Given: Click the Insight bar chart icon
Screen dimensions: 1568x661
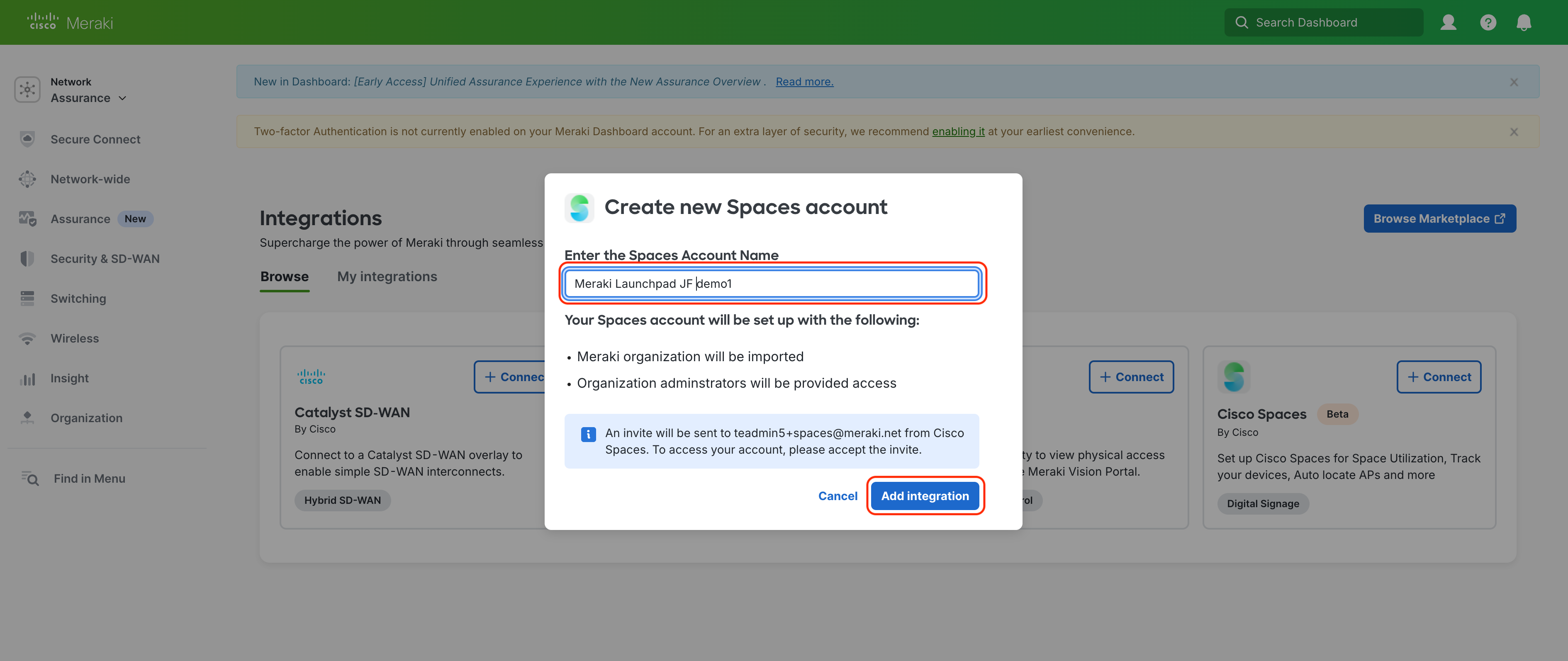Looking at the screenshot, I should 27,379.
